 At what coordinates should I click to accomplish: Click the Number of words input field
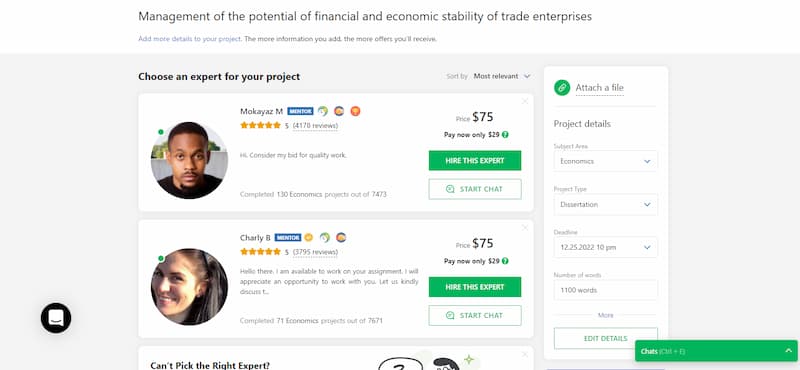[606, 290]
